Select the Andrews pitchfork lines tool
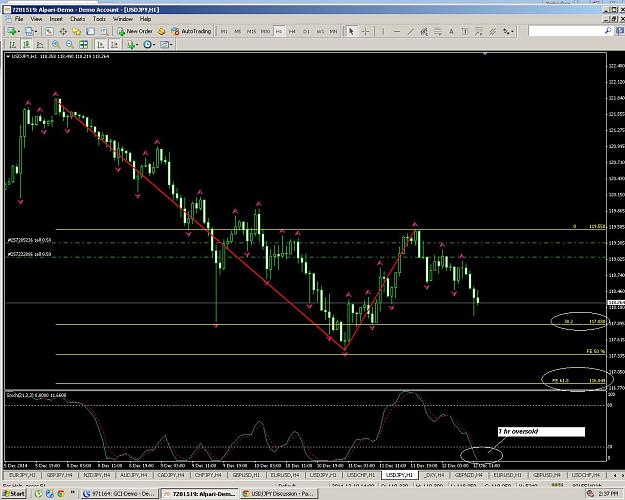This screenshot has width=625, height=500. tap(493, 31)
